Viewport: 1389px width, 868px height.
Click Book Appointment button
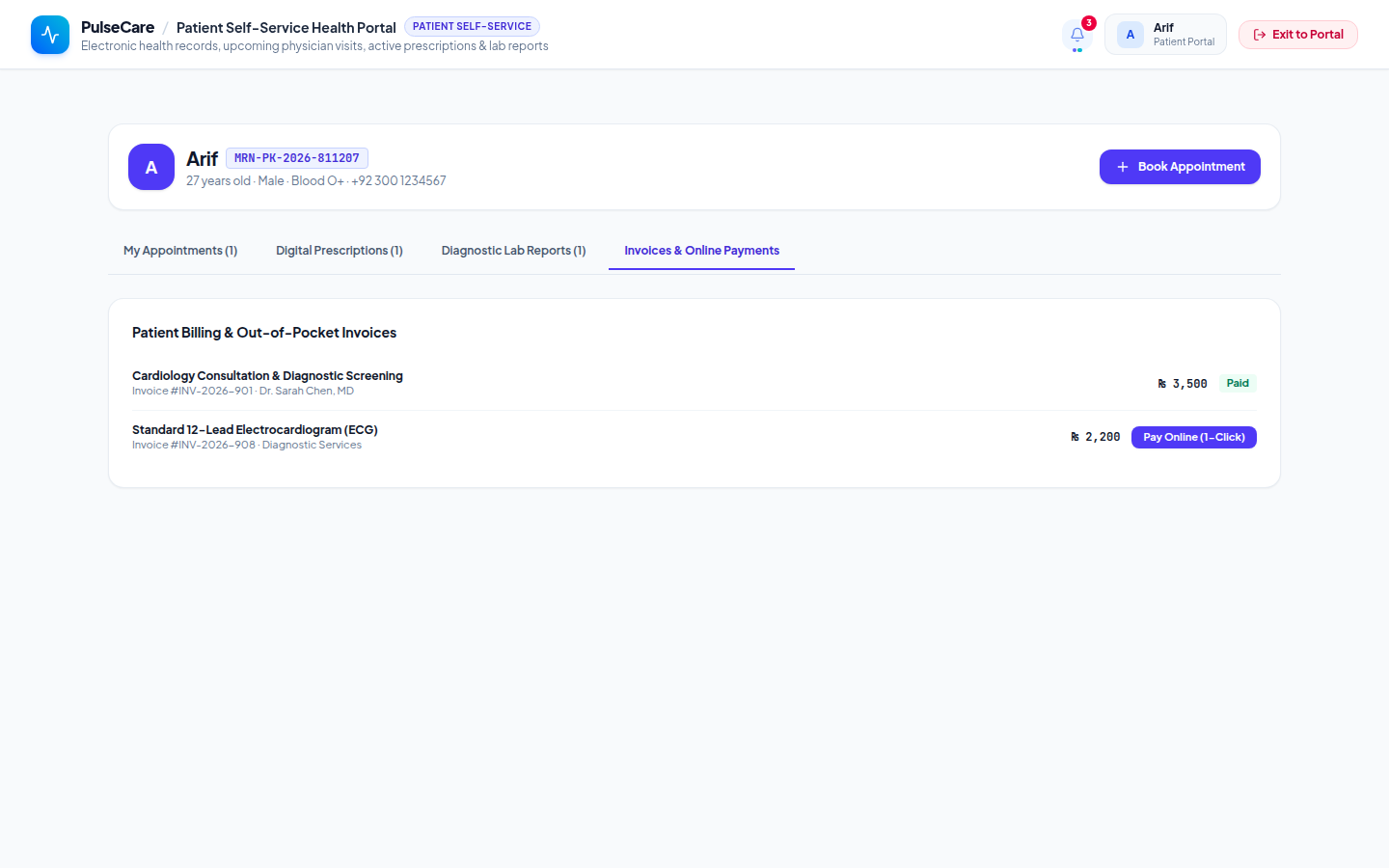tap(1180, 167)
